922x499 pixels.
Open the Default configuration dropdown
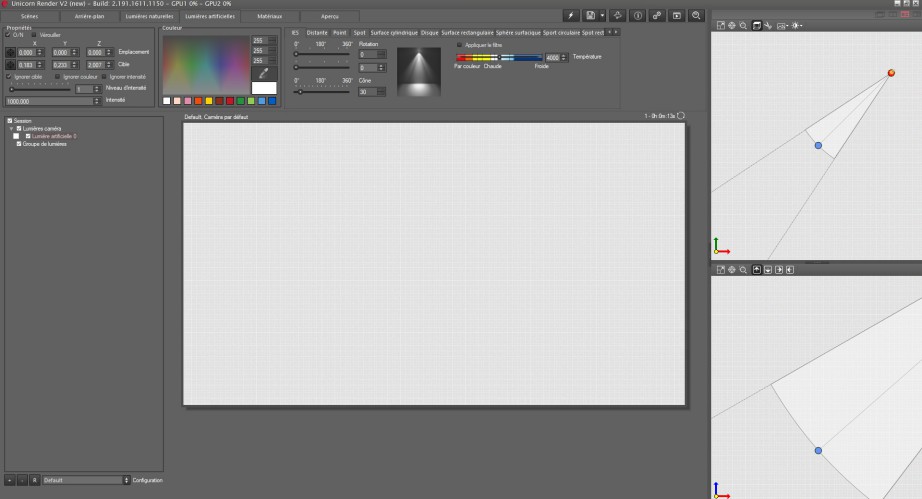(84, 480)
